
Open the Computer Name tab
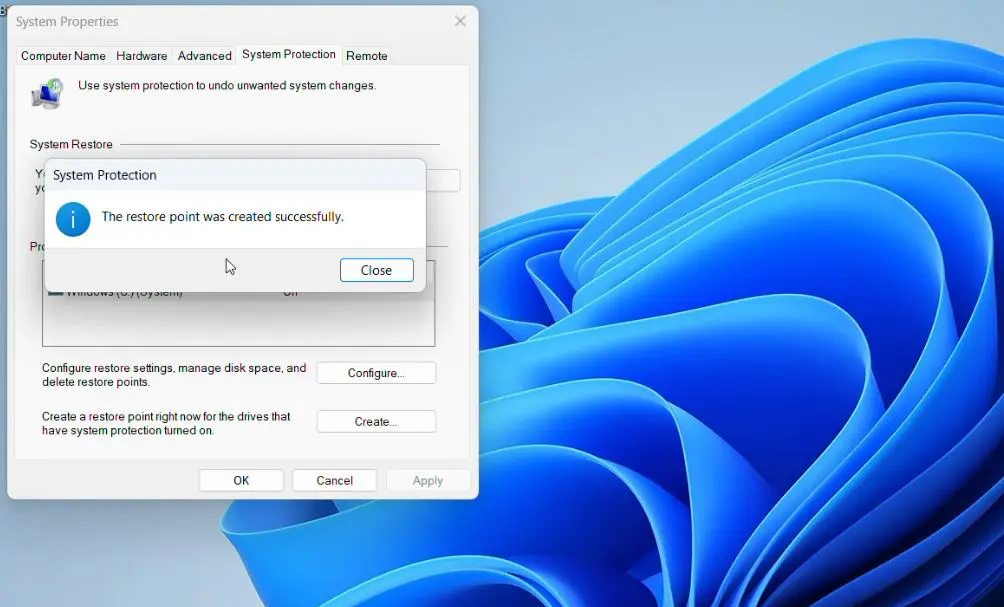[62, 56]
